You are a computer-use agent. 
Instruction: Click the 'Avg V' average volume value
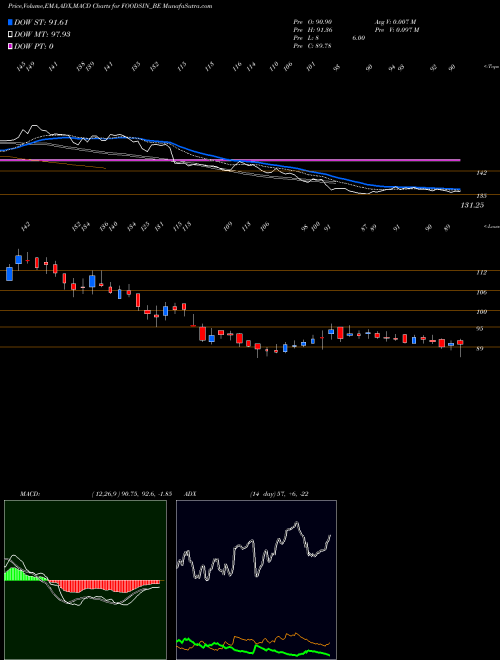point(395,21)
